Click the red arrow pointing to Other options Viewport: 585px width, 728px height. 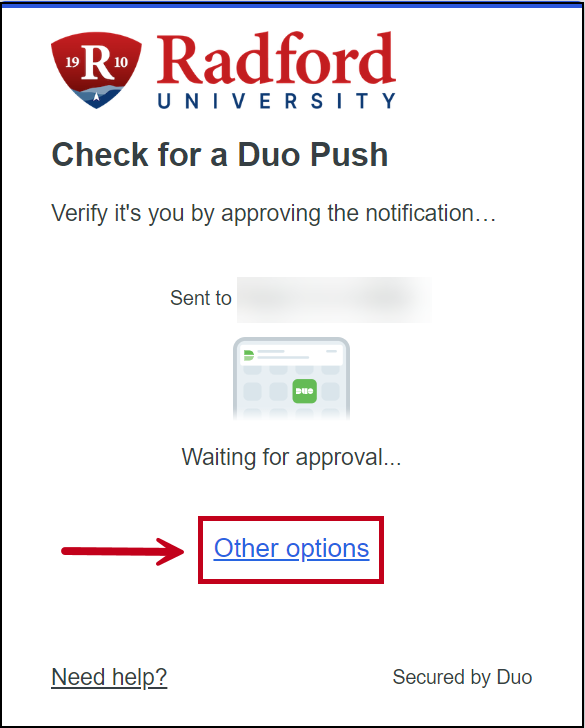click(124, 551)
